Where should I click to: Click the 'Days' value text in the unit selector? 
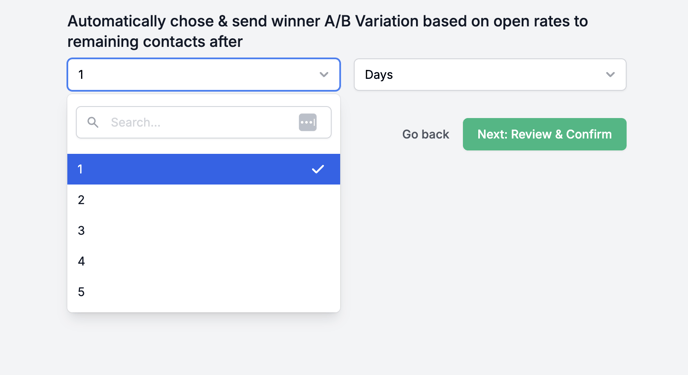click(379, 75)
